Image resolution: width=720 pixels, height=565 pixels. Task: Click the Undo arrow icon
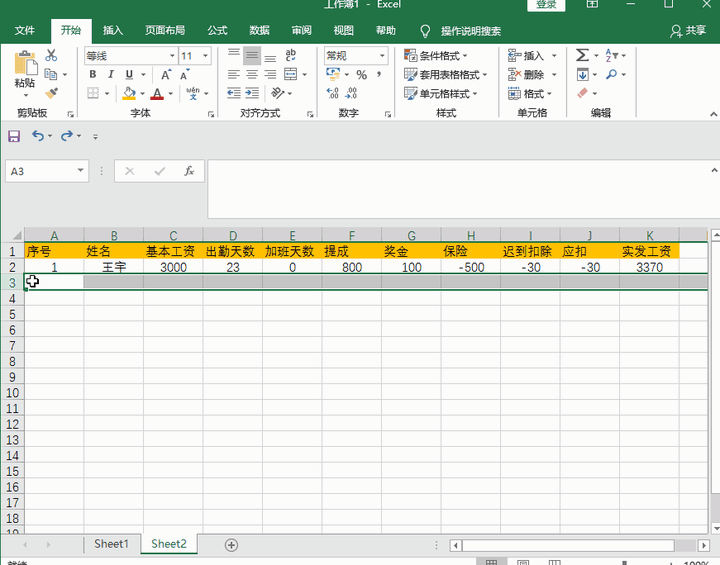(x=37, y=136)
